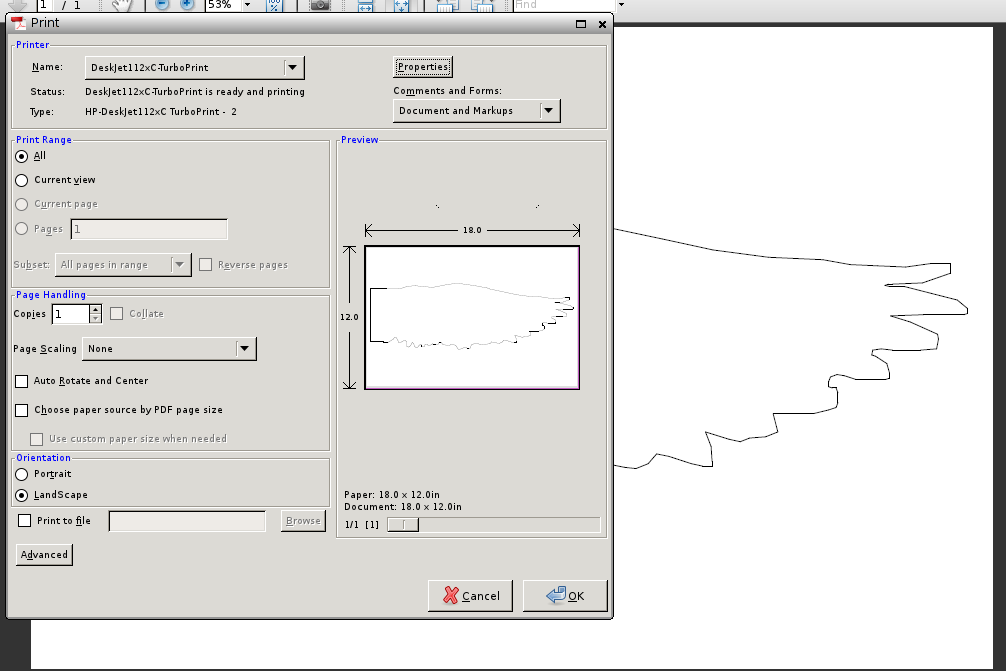Select the Current view print range
The width and height of the screenshot is (1006, 671).
22,180
